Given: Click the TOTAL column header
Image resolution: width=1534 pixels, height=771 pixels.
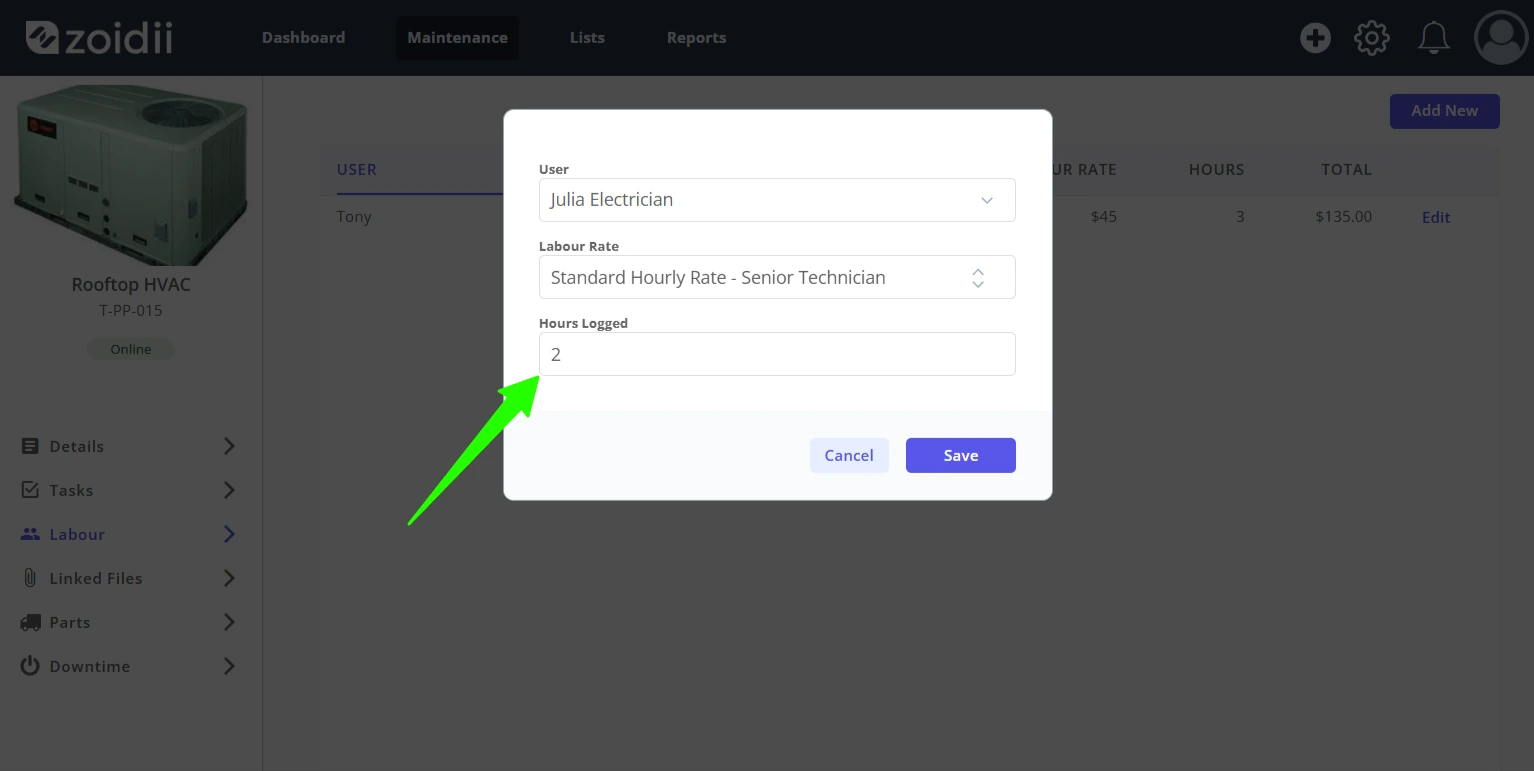Looking at the screenshot, I should [x=1346, y=170].
